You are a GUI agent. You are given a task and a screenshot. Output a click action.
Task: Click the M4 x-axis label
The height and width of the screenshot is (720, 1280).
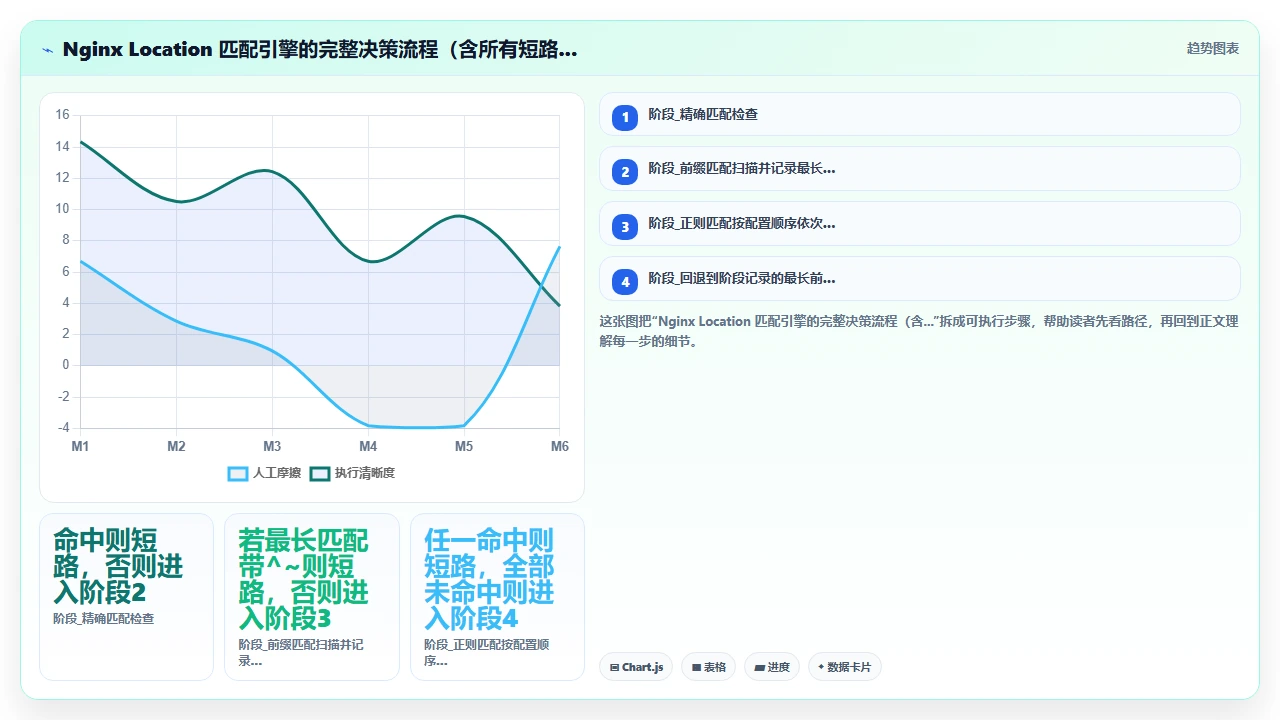point(368,446)
